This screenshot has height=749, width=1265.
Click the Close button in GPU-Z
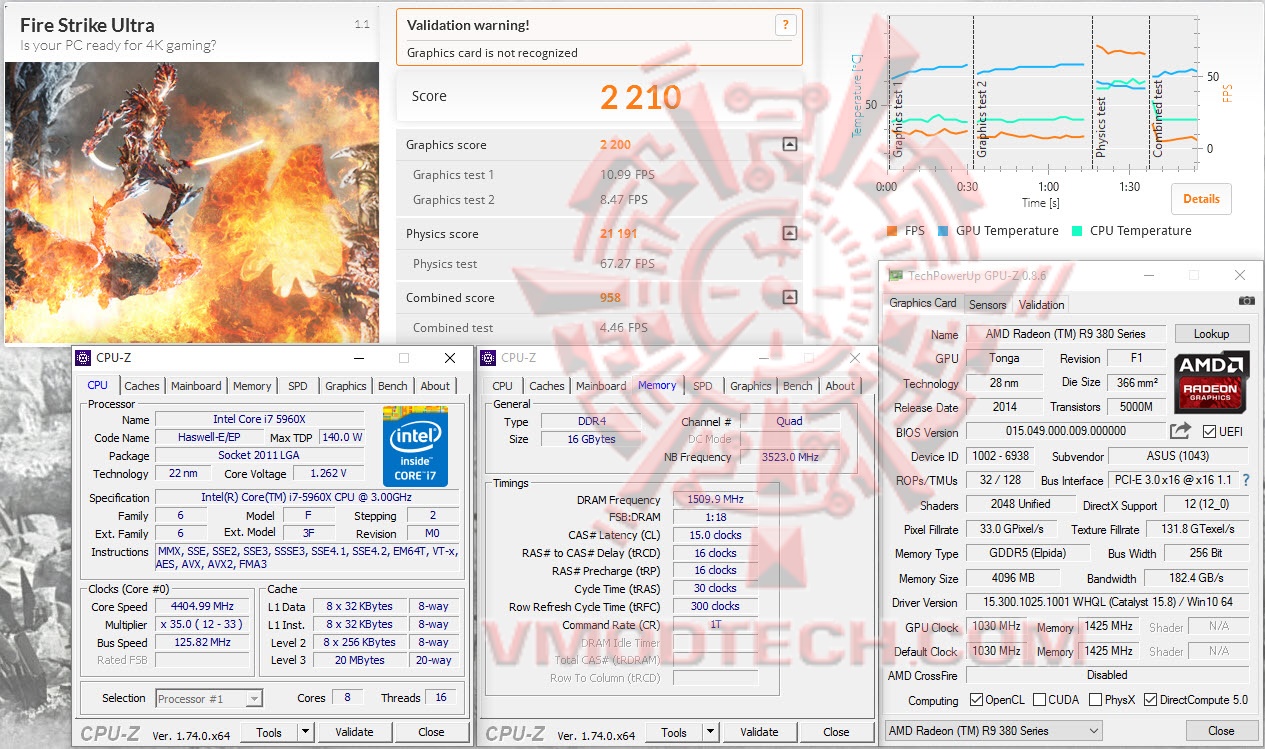1221,731
